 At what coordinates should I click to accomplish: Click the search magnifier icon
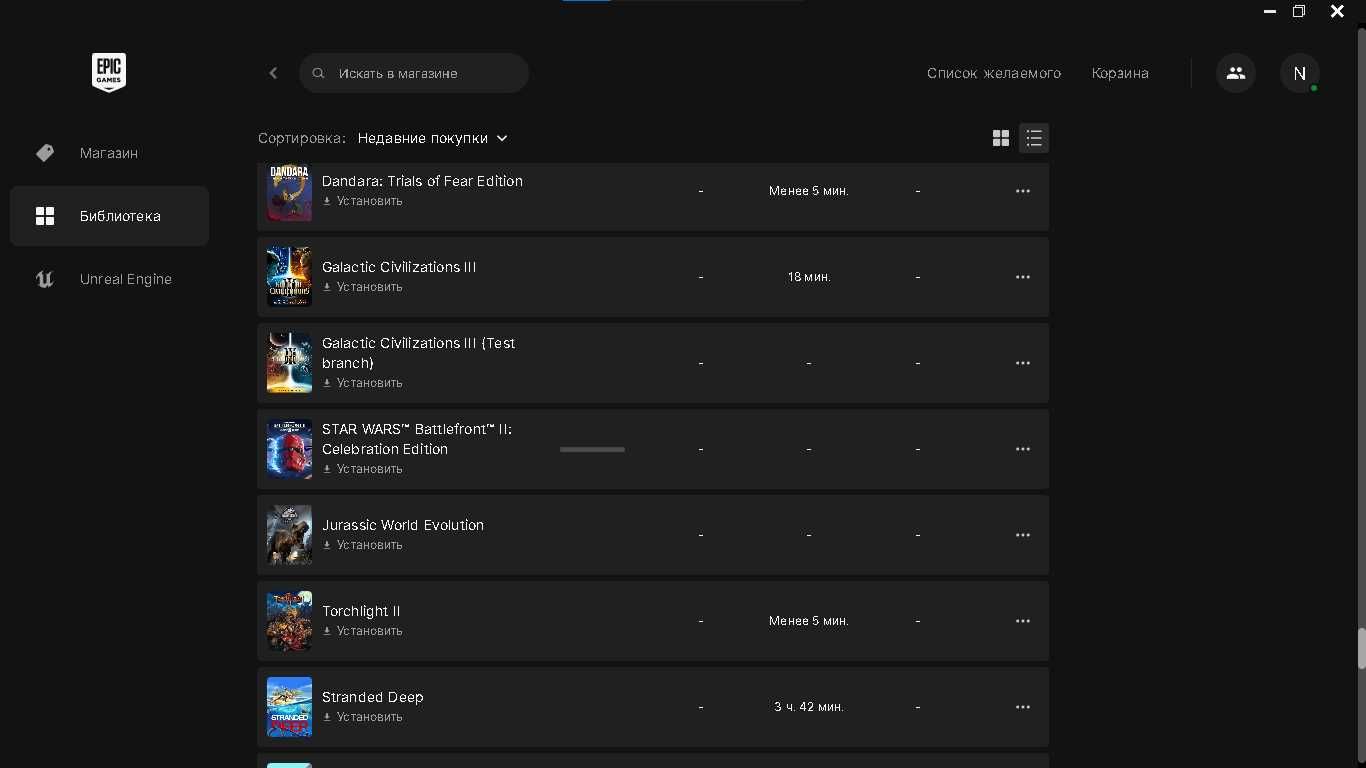[x=319, y=73]
